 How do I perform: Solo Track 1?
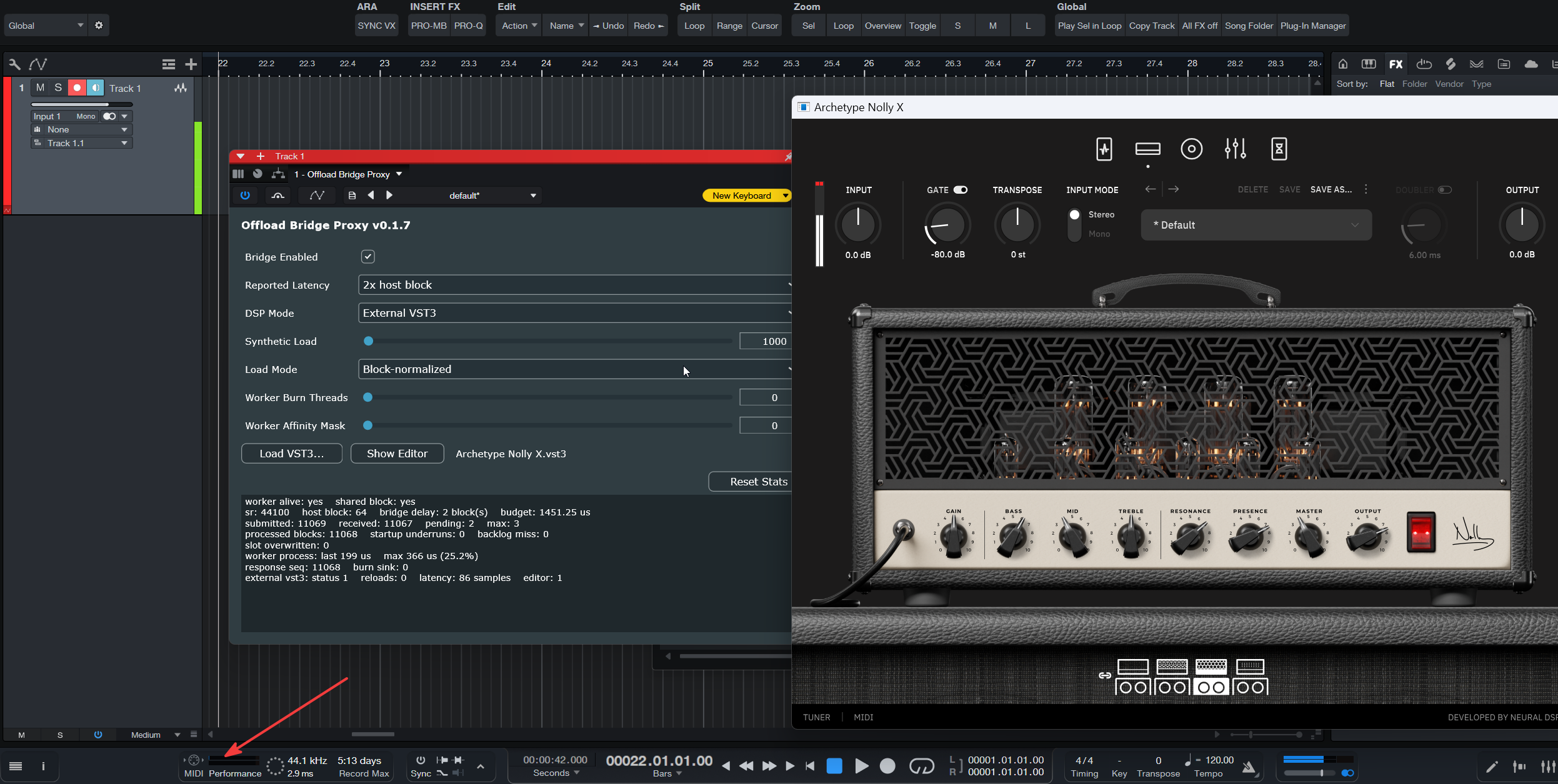click(x=58, y=87)
